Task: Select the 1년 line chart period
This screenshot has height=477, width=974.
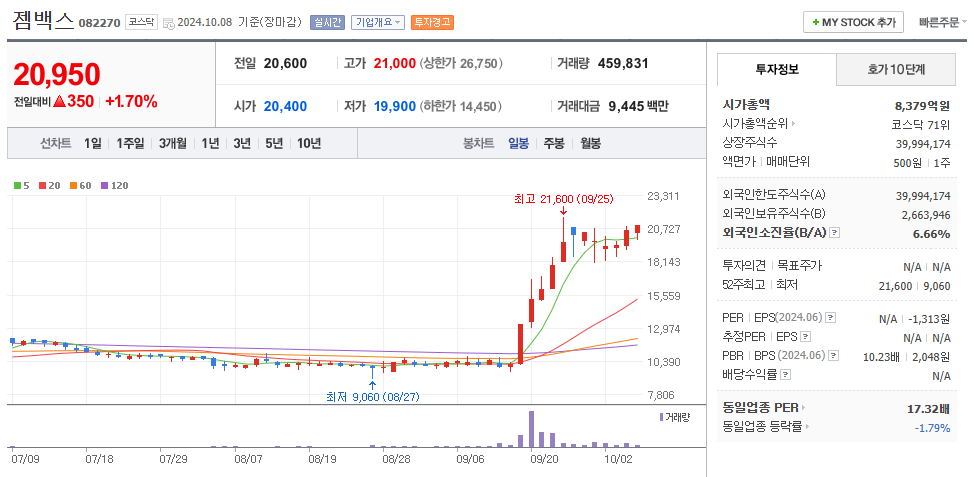Action: coord(210,143)
